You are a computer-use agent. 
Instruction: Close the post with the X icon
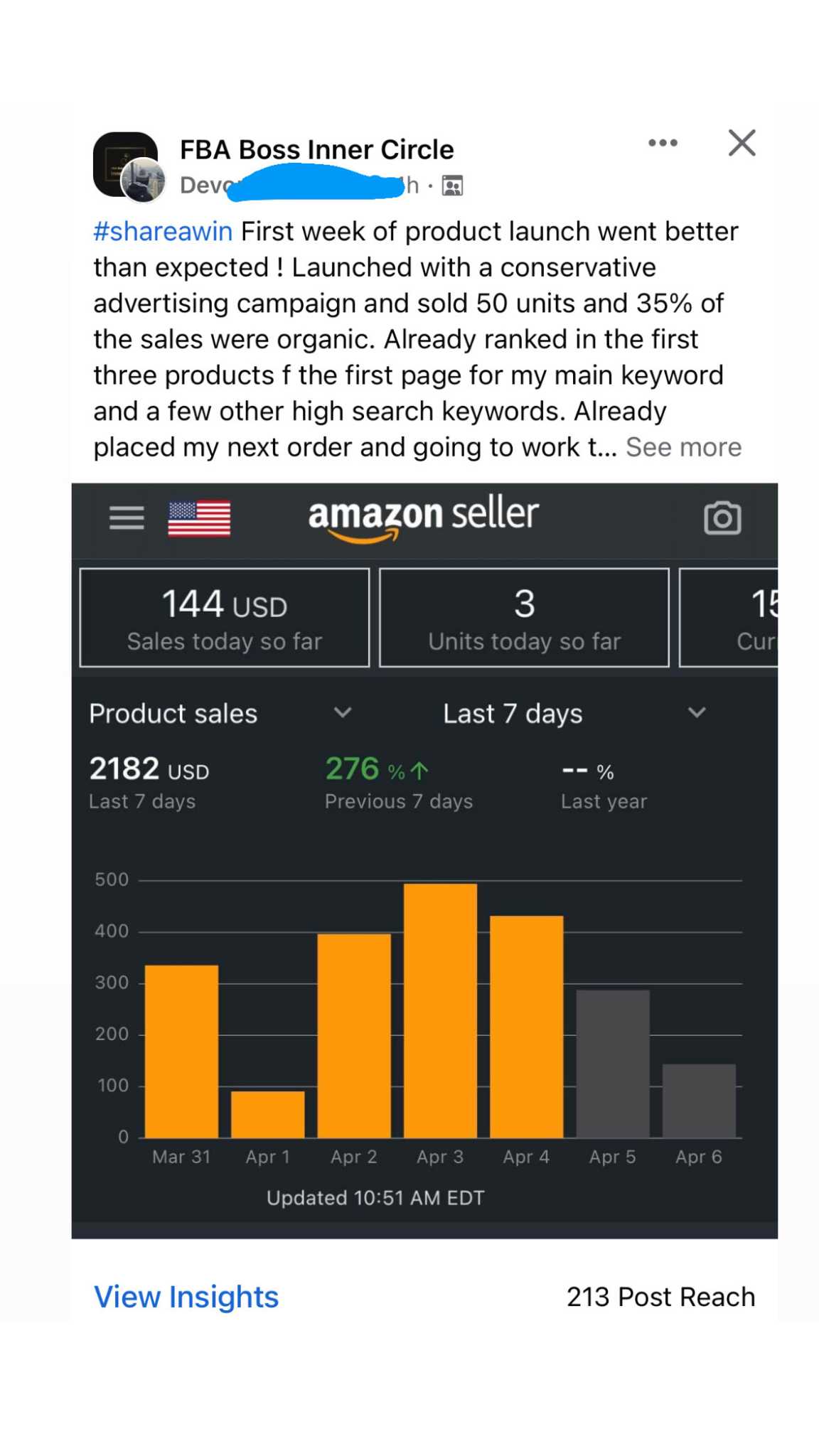[x=742, y=143]
